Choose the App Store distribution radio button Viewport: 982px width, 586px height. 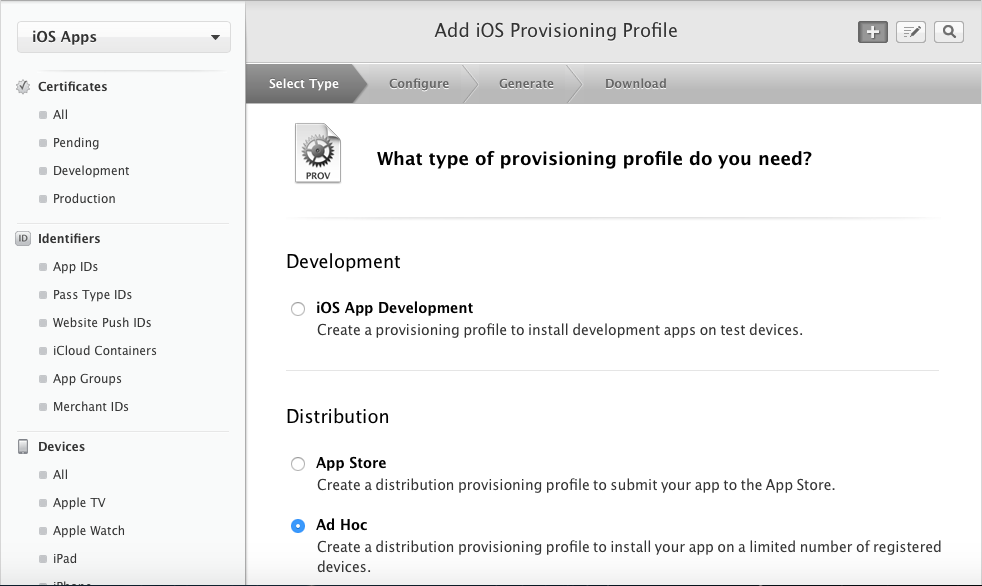(298, 464)
